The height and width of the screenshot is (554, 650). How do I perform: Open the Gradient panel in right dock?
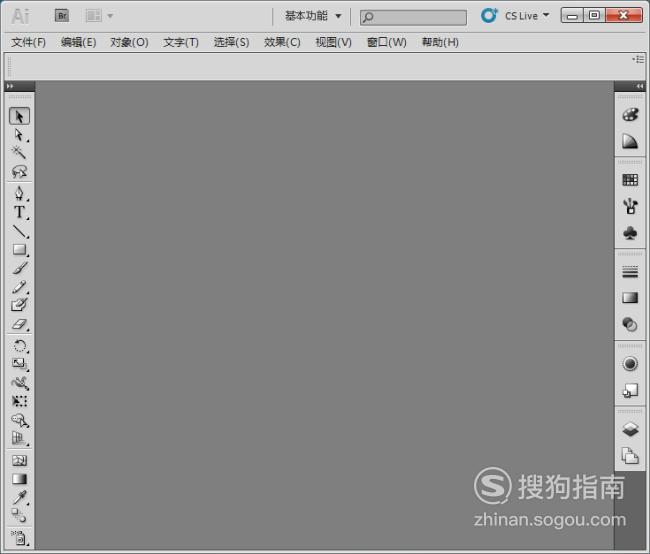tap(630, 298)
